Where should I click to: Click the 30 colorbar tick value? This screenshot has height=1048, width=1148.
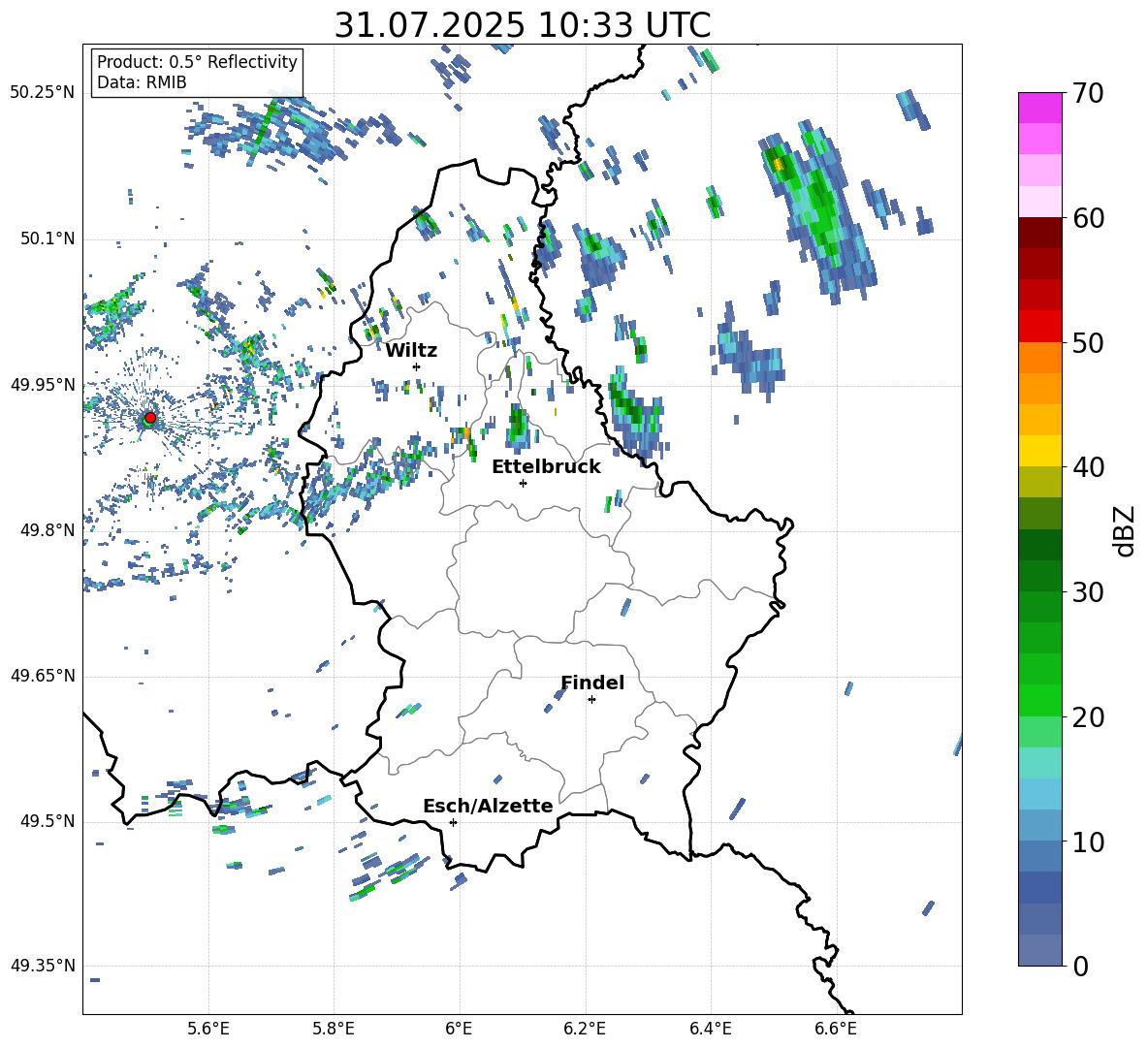[1088, 592]
